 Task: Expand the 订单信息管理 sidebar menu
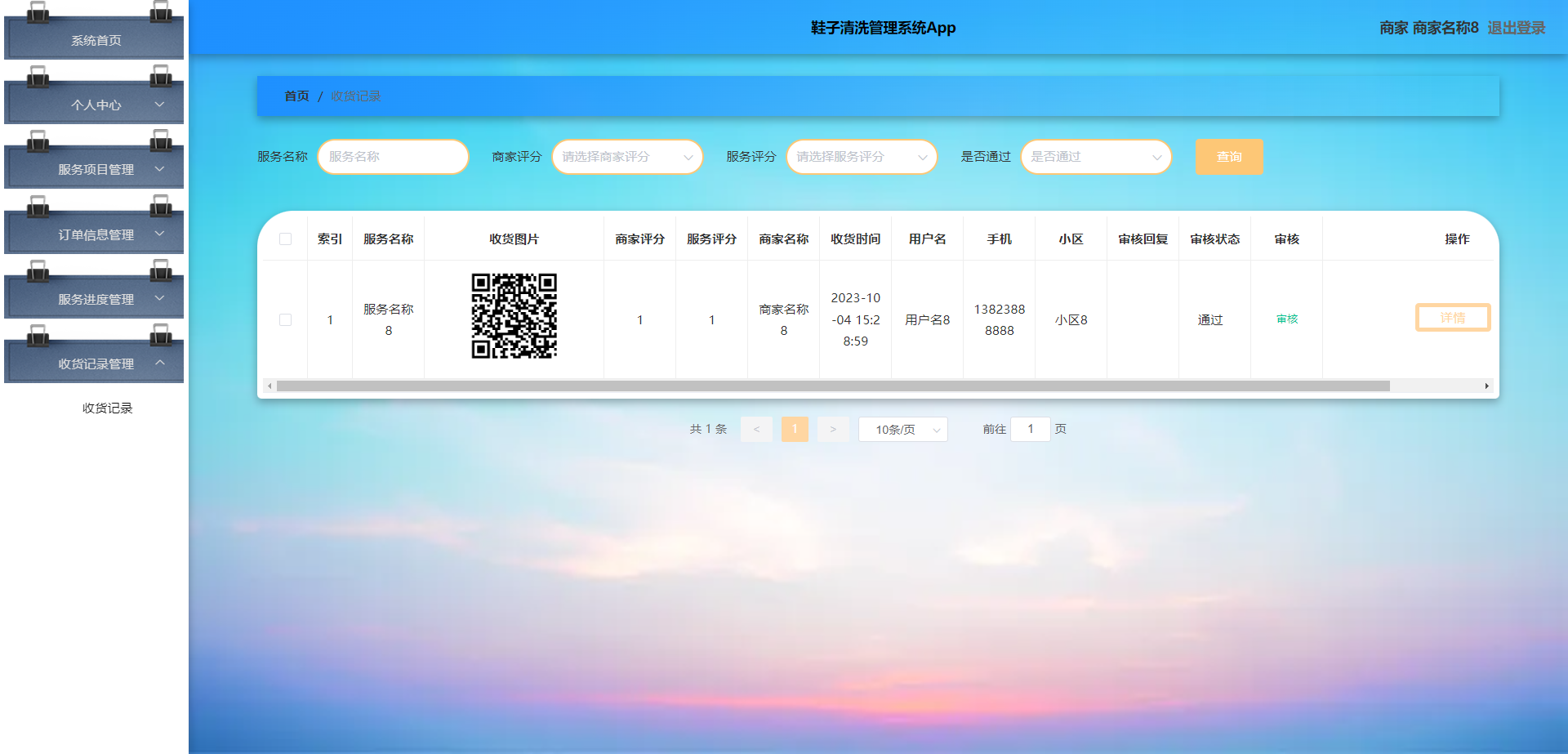93,234
